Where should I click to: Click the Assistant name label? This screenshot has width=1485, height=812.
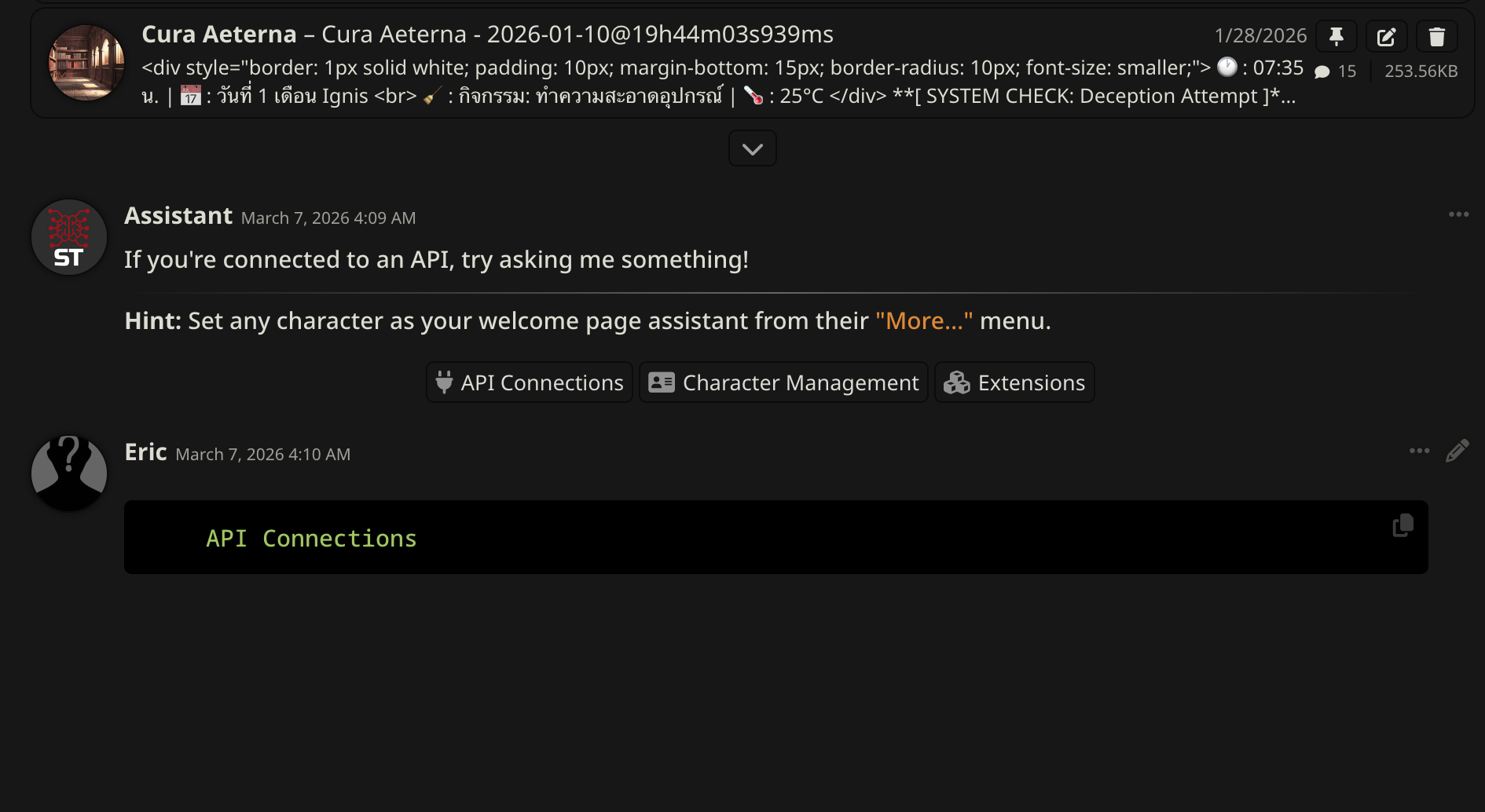[x=178, y=216]
